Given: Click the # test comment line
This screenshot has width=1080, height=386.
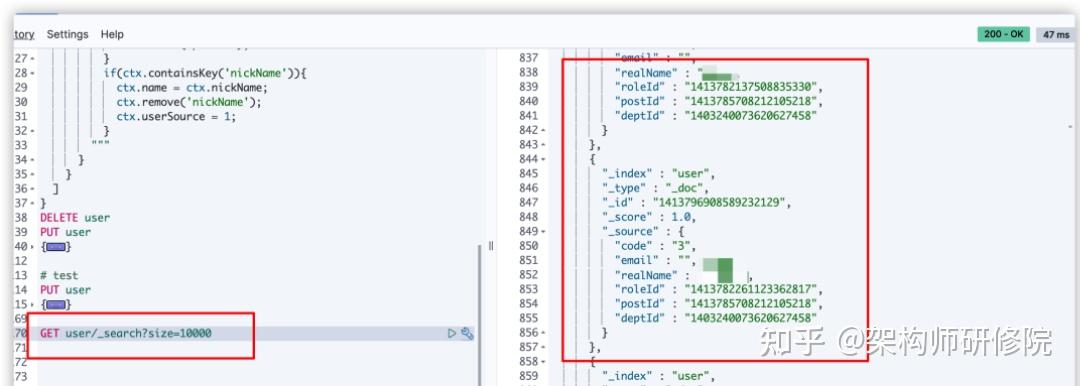Looking at the screenshot, I should pyautogui.click(x=59, y=276).
